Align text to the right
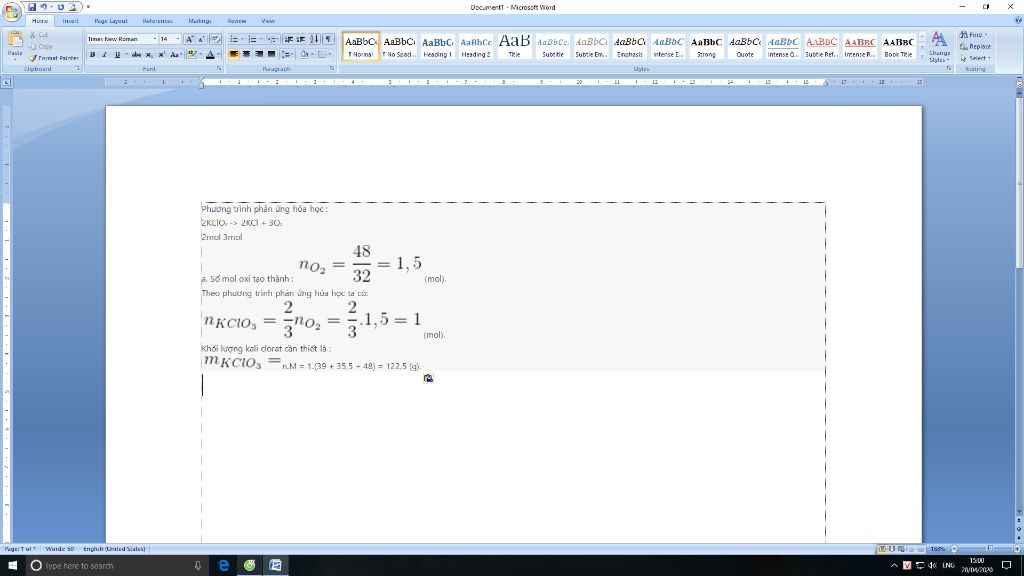The width and height of the screenshot is (1024, 576). pos(259,54)
